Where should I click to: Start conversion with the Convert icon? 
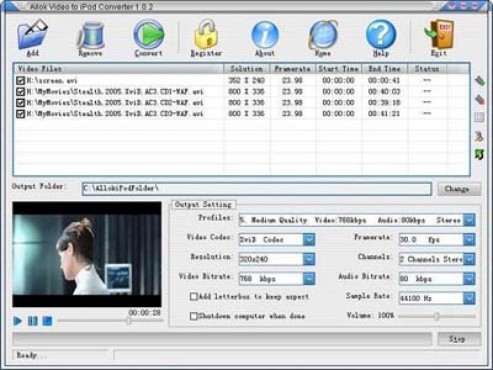pyautogui.click(x=149, y=34)
